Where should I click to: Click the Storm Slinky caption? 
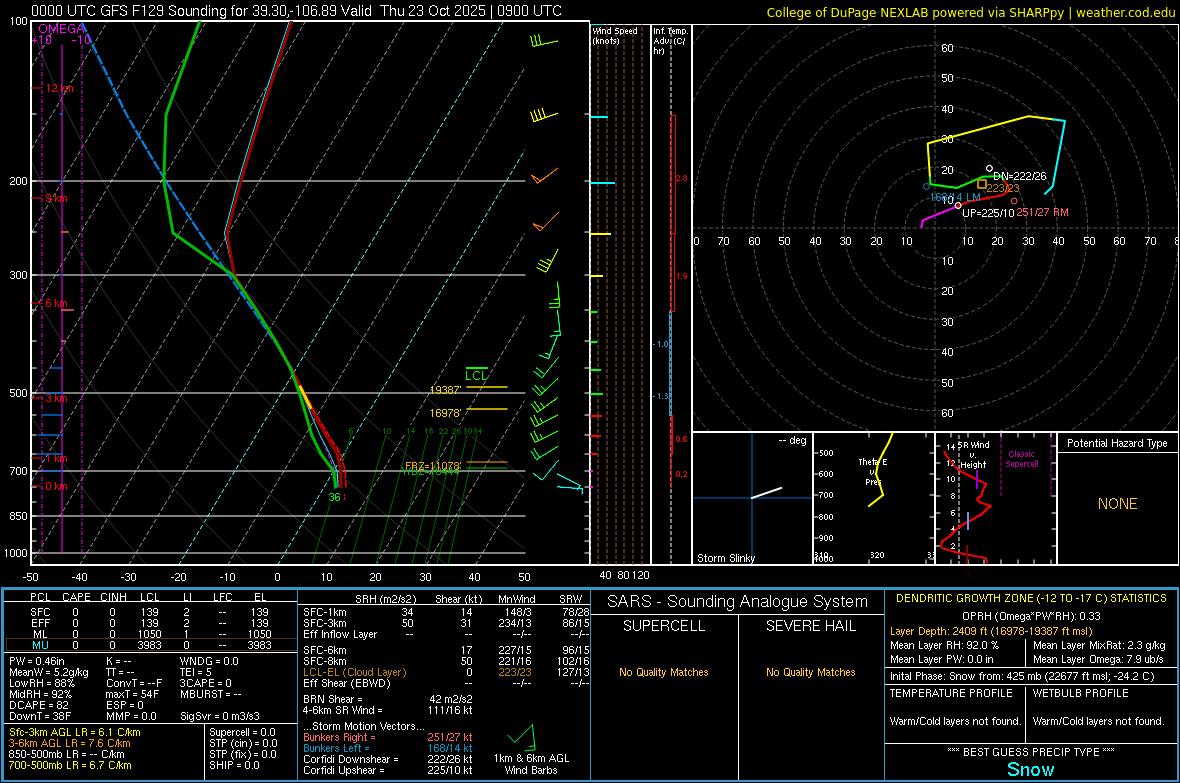(725, 558)
